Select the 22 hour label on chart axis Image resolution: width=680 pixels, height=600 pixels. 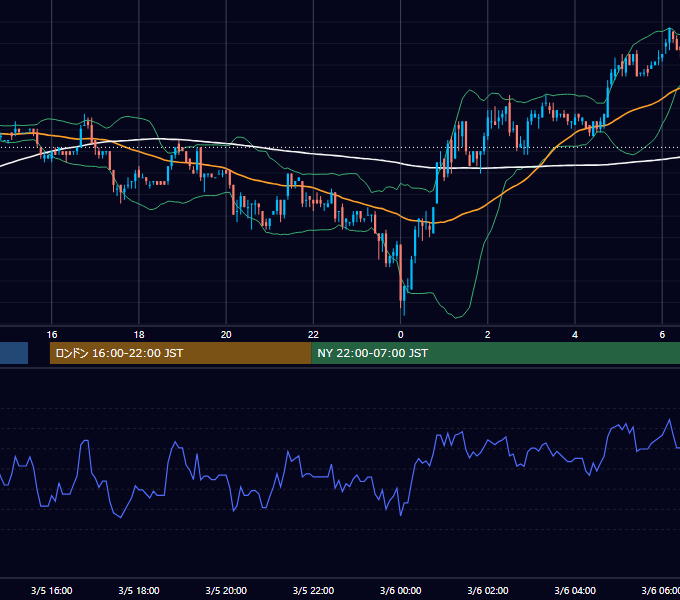[313, 334]
